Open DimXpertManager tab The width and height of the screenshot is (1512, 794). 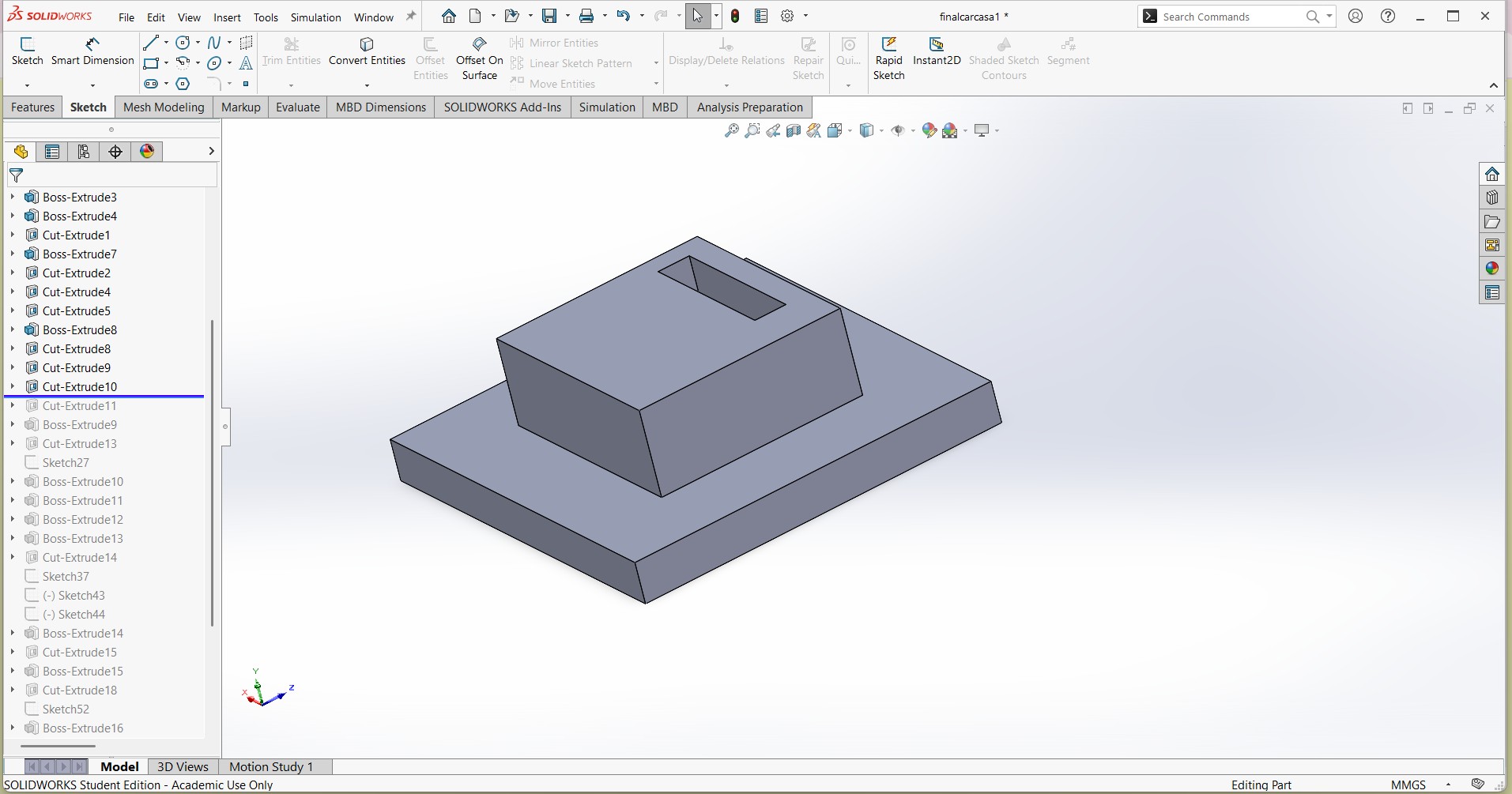click(x=115, y=152)
